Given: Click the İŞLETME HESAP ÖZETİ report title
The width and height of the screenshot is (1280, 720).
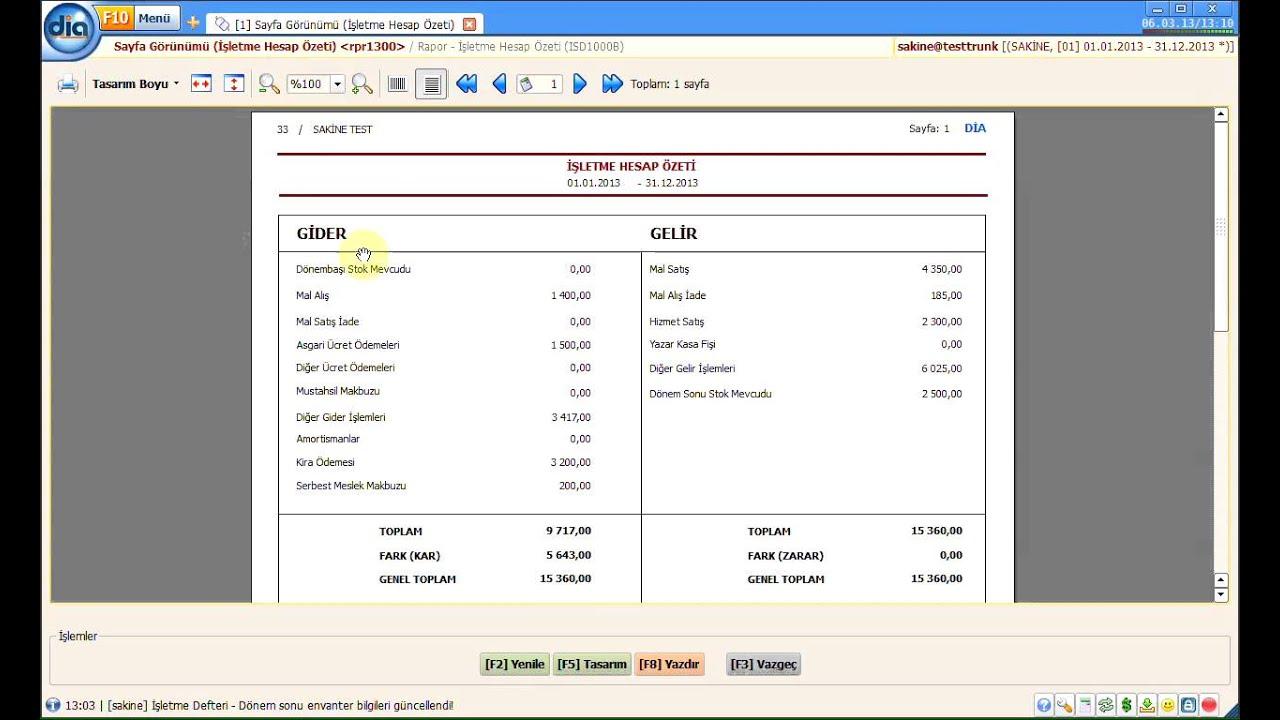Looking at the screenshot, I should coord(631,167).
